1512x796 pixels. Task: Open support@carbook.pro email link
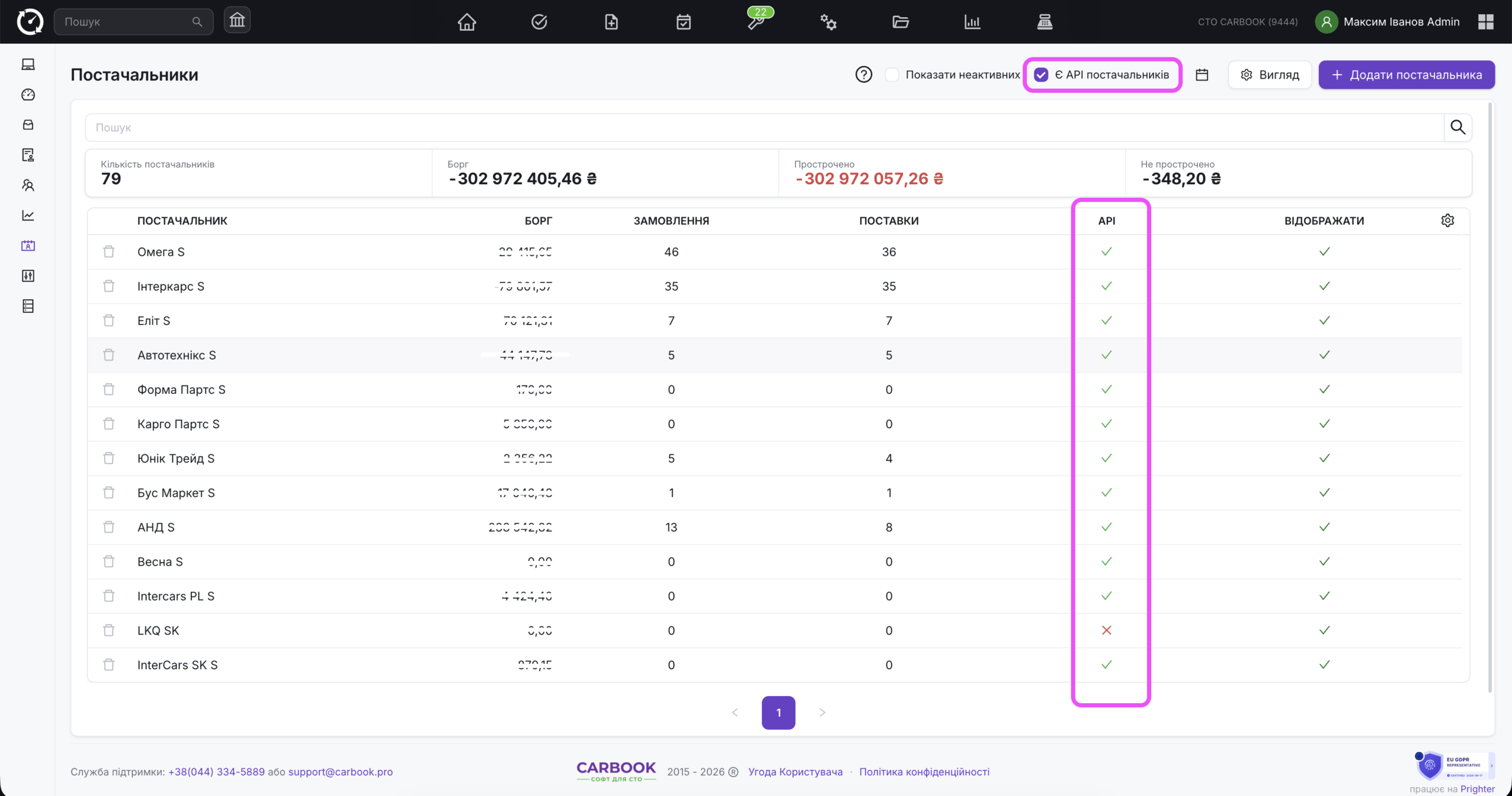click(x=341, y=772)
